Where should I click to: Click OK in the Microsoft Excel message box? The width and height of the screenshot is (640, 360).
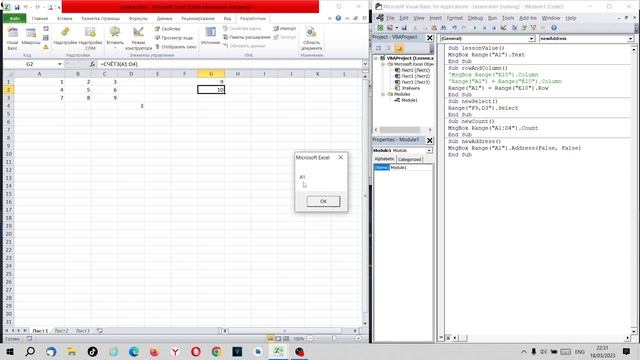[x=323, y=201]
